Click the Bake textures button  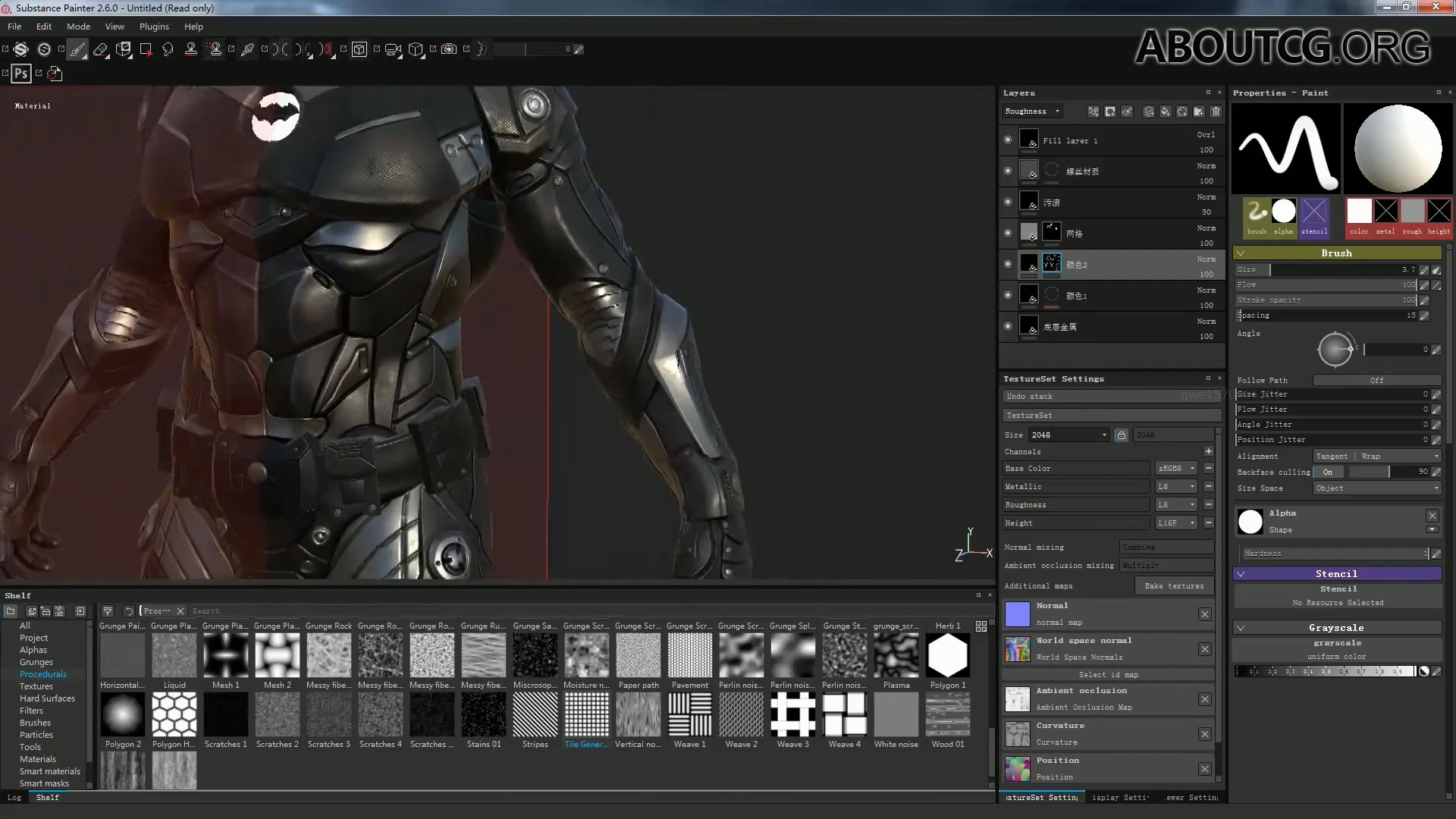click(x=1174, y=586)
